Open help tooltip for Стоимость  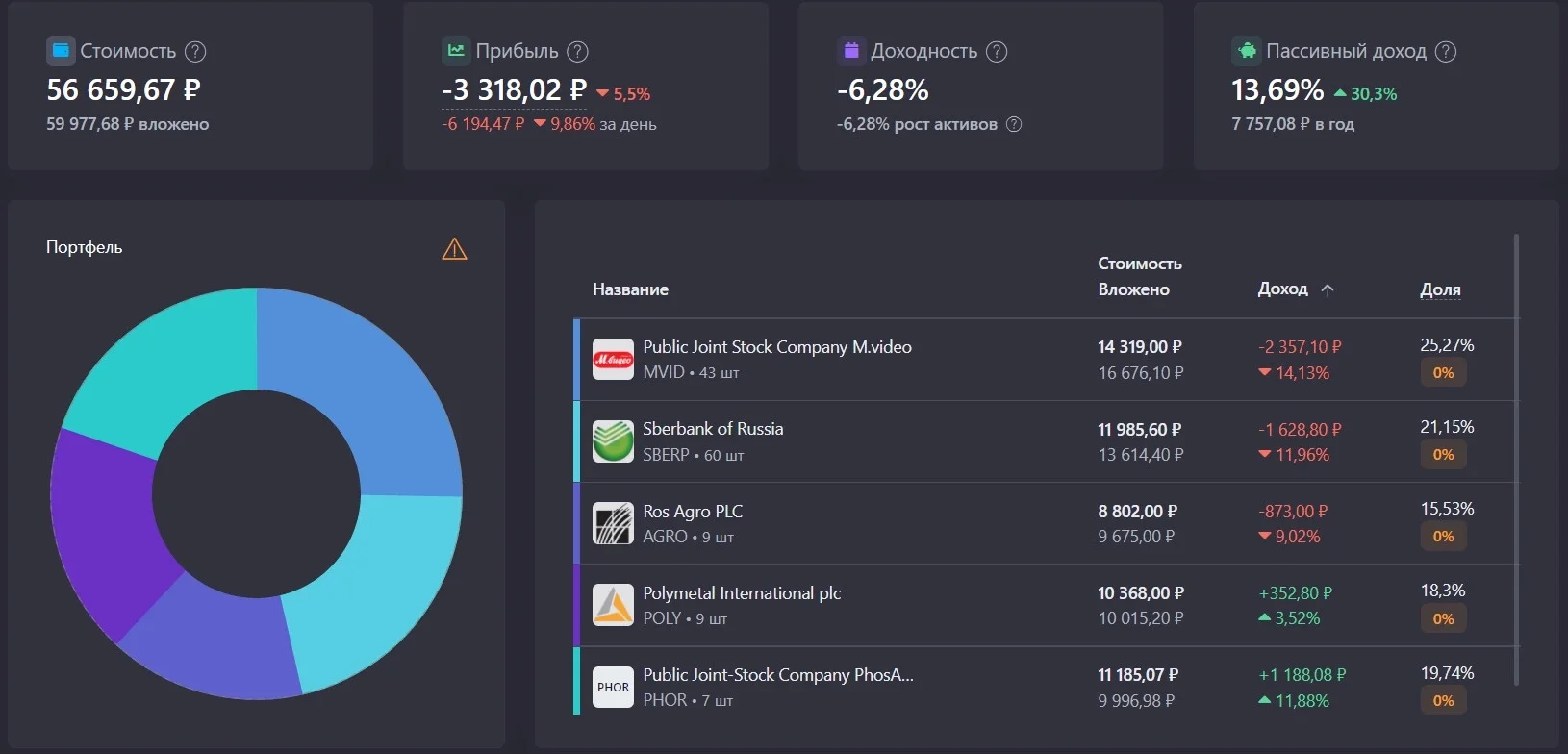(x=195, y=52)
